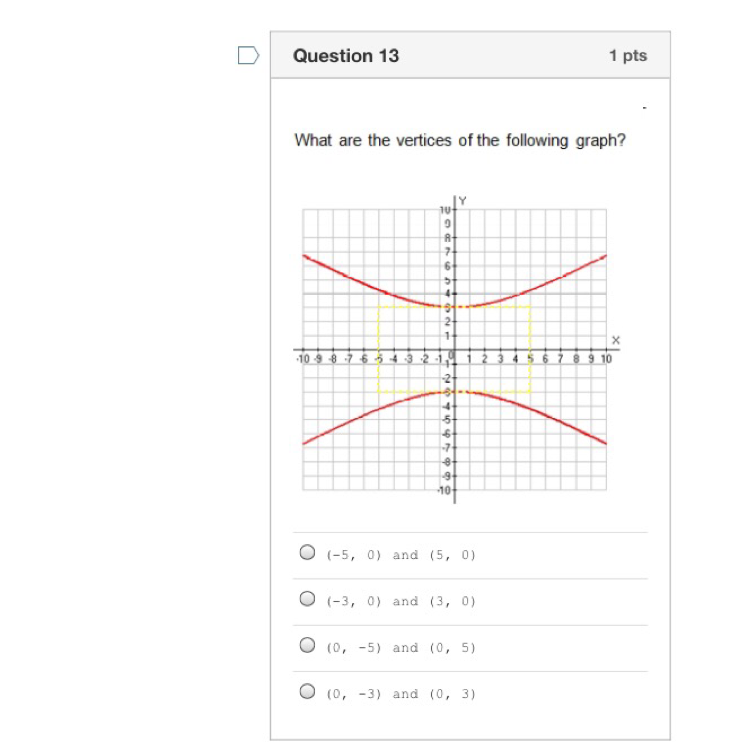Viewport: 748px width, 750px height.
Task: Click the left end of upper red curve
Action: 305,257
